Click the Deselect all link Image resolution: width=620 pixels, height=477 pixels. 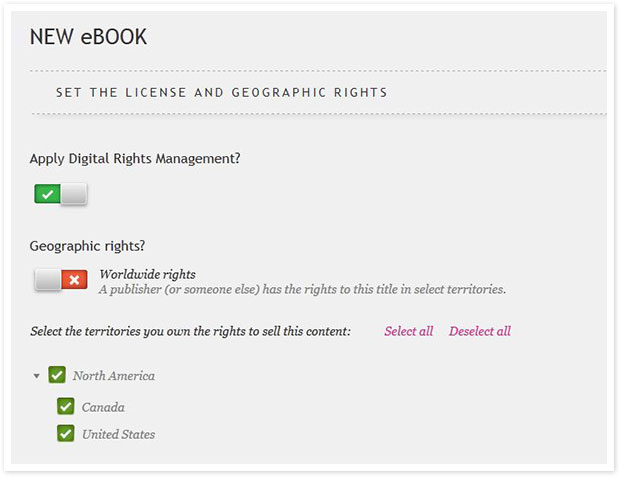click(480, 331)
